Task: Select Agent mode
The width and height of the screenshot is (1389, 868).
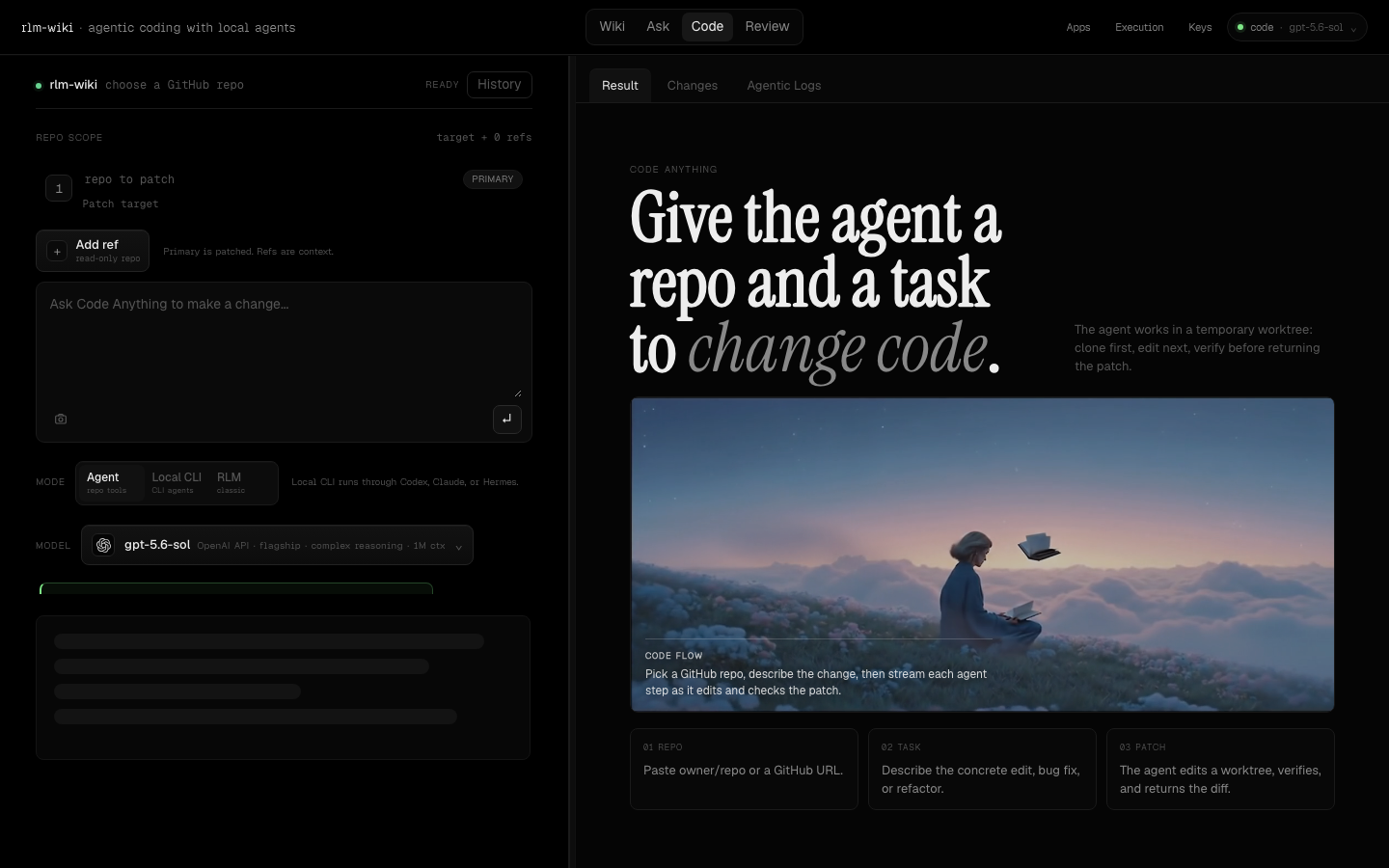Action: coord(111,483)
